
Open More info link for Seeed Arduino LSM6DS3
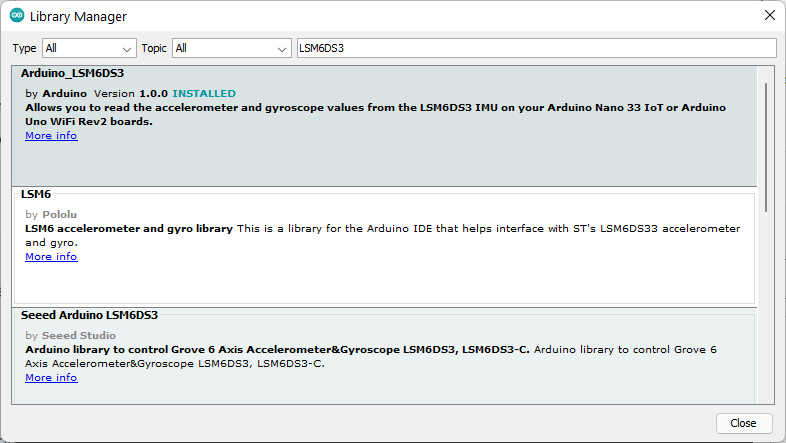51,378
